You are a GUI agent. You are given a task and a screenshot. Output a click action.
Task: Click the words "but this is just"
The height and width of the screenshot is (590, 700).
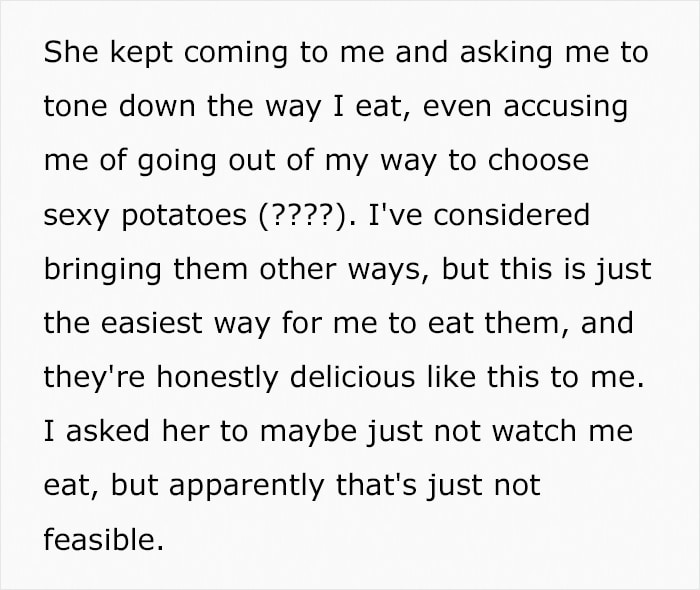click(x=547, y=270)
